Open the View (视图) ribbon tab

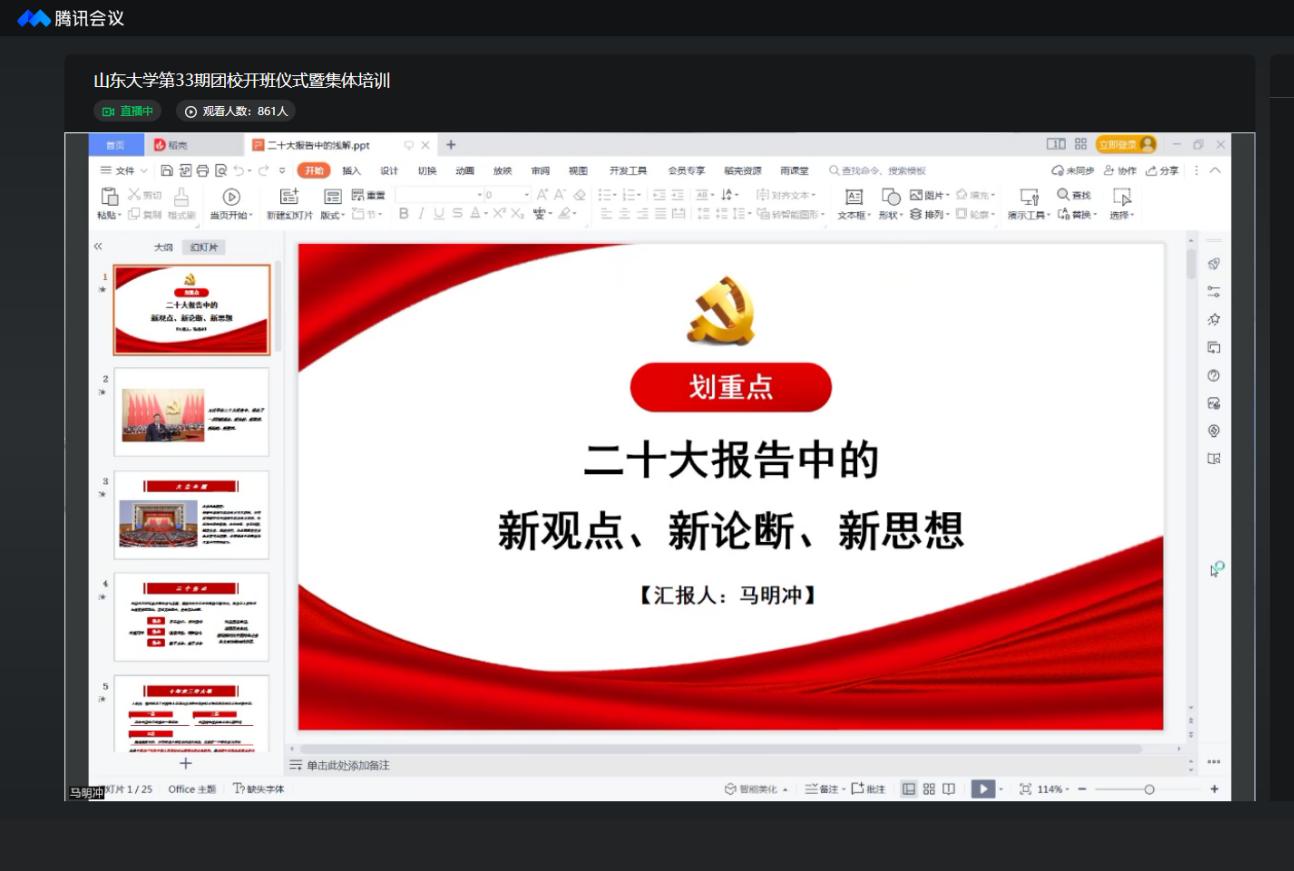click(578, 171)
